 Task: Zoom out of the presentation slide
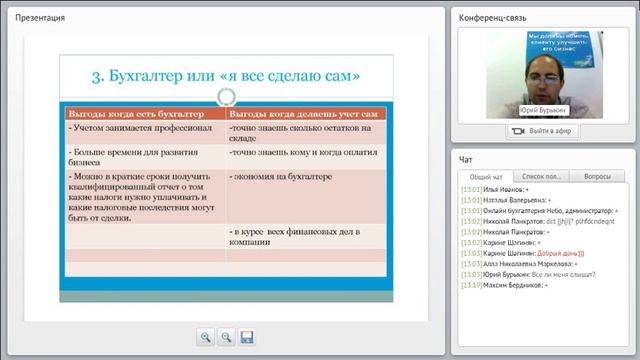pyautogui.click(x=226, y=337)
